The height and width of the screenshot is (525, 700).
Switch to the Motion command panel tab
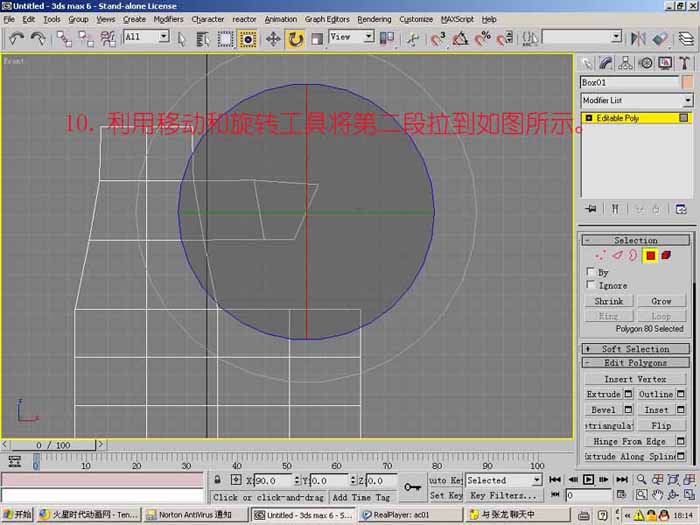click(x=645, y=63)
